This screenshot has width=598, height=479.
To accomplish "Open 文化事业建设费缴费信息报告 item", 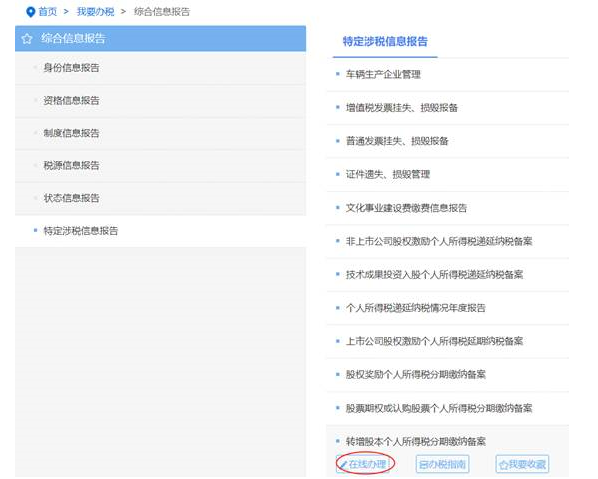I will [448, 208].
